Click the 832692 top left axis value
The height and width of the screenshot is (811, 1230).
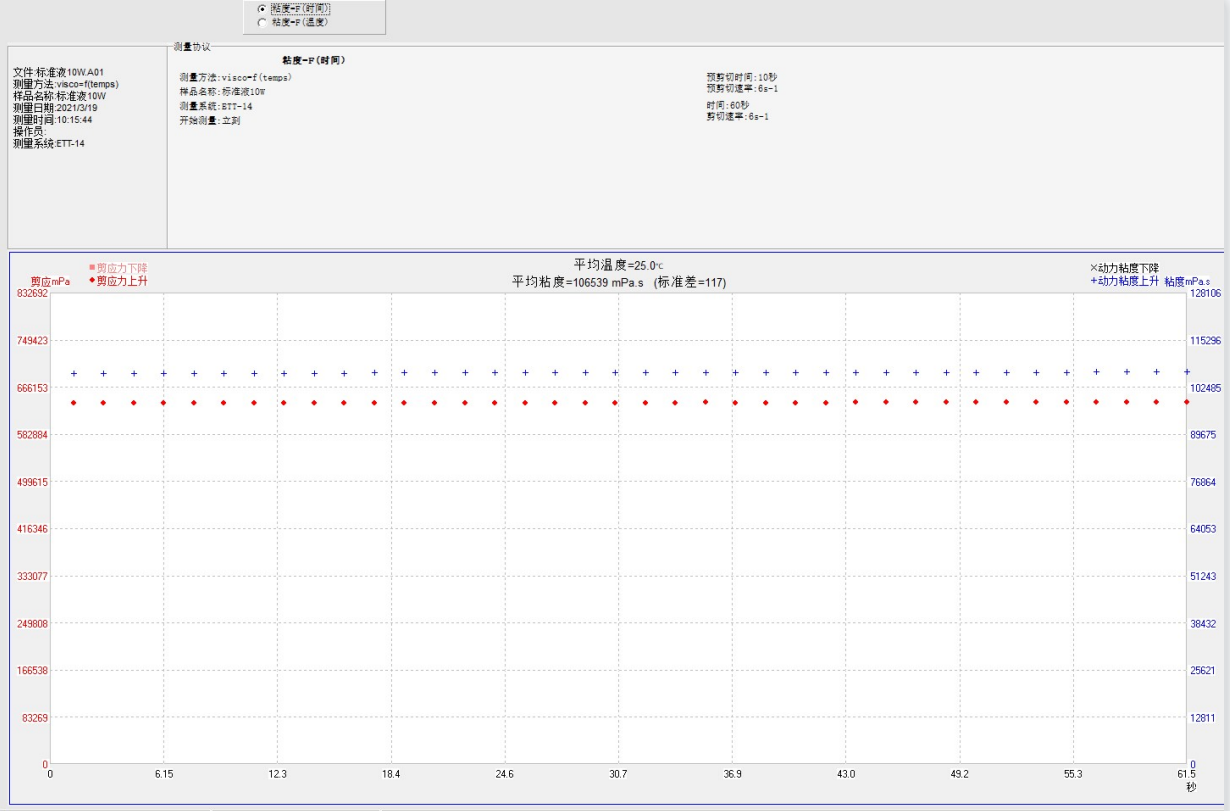[x=31, y=293]
